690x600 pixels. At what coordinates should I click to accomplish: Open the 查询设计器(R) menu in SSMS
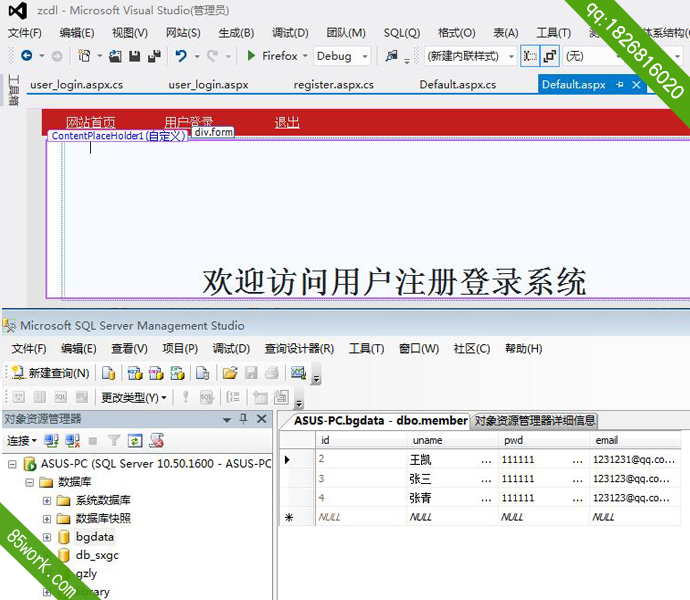[299, 349]
